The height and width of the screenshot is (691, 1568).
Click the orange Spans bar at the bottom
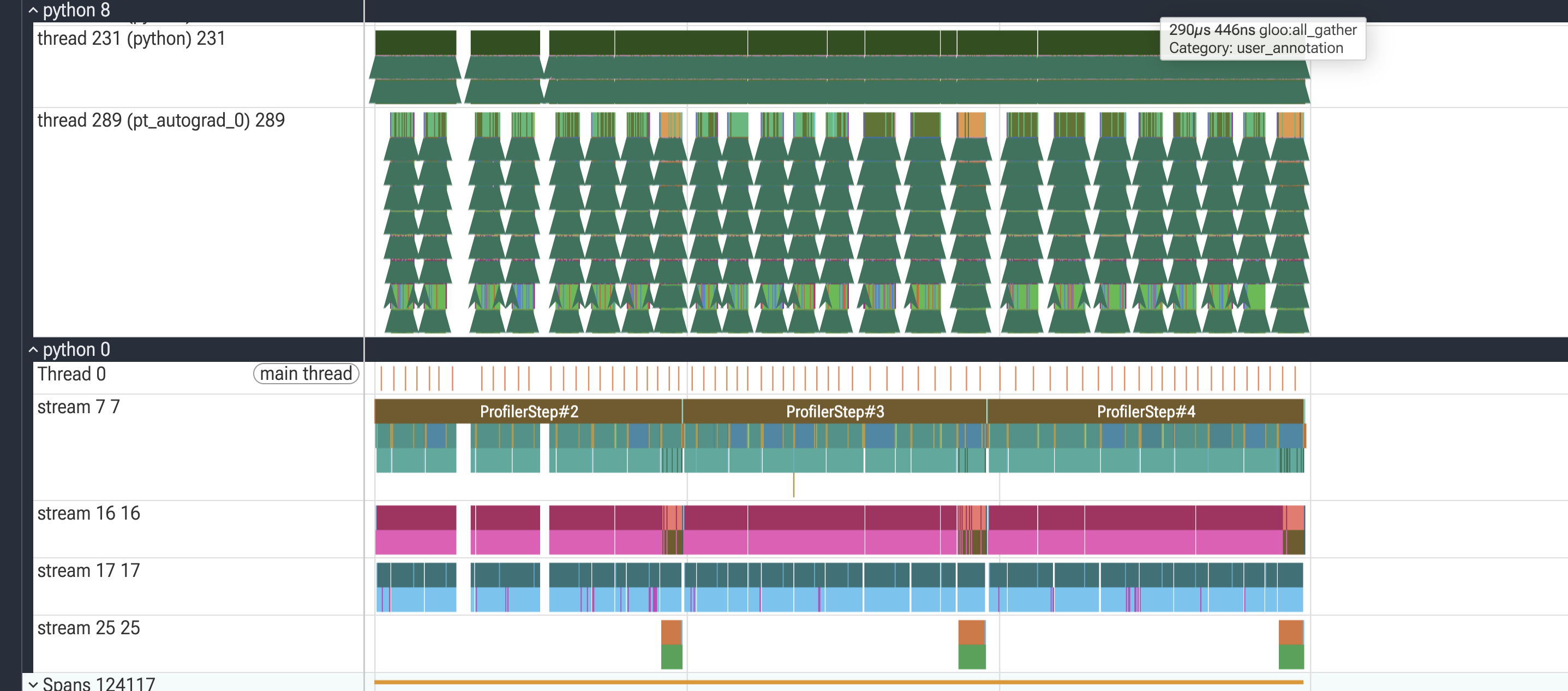[839, 682]
